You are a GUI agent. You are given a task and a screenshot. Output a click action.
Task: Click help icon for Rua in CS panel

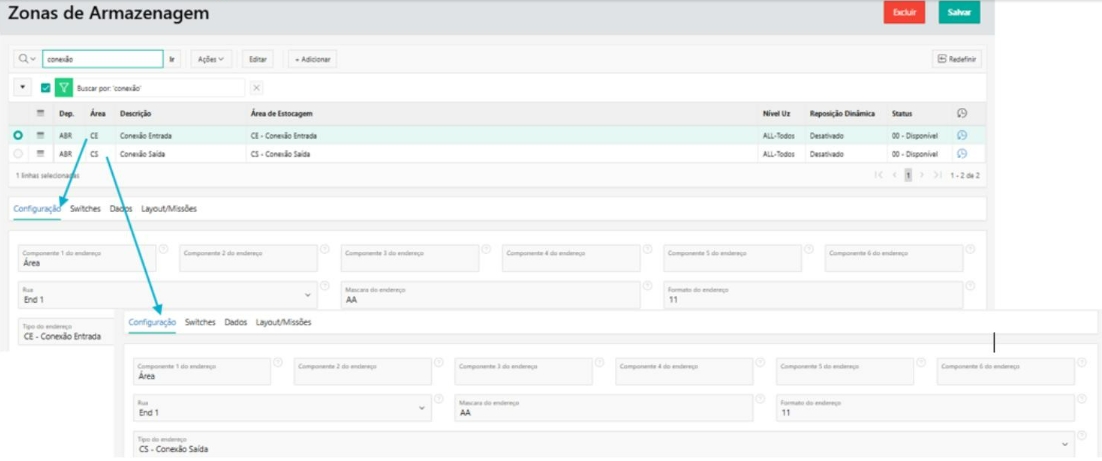(x=439, y=398)
